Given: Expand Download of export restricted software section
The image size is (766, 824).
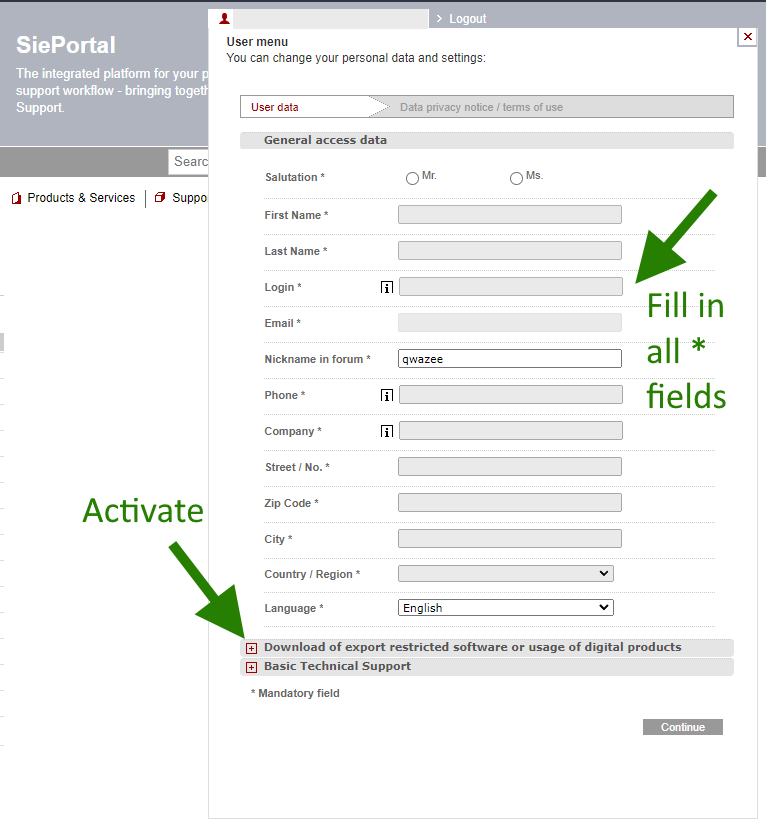Looking at the screenshot, I should [x=251, y=648].
